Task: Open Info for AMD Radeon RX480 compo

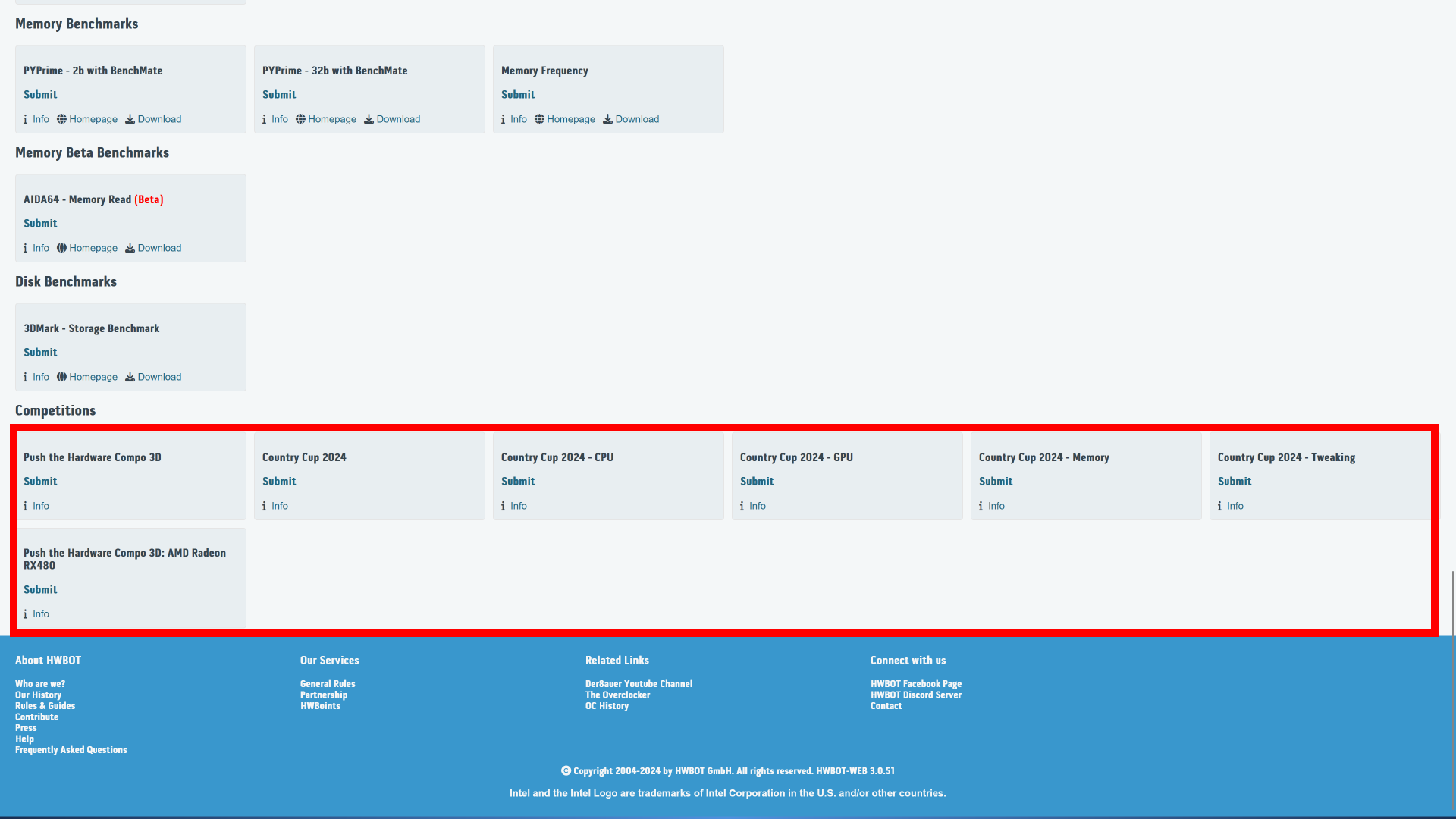Action: (40, 614)
